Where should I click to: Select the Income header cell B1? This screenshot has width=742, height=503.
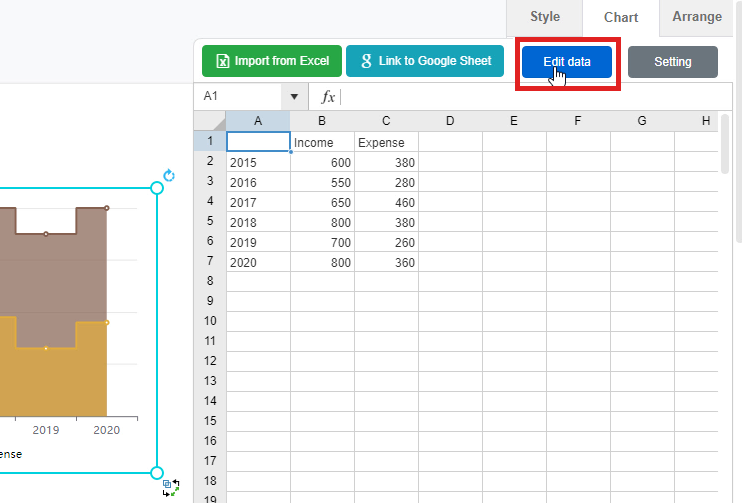point(322,142)
